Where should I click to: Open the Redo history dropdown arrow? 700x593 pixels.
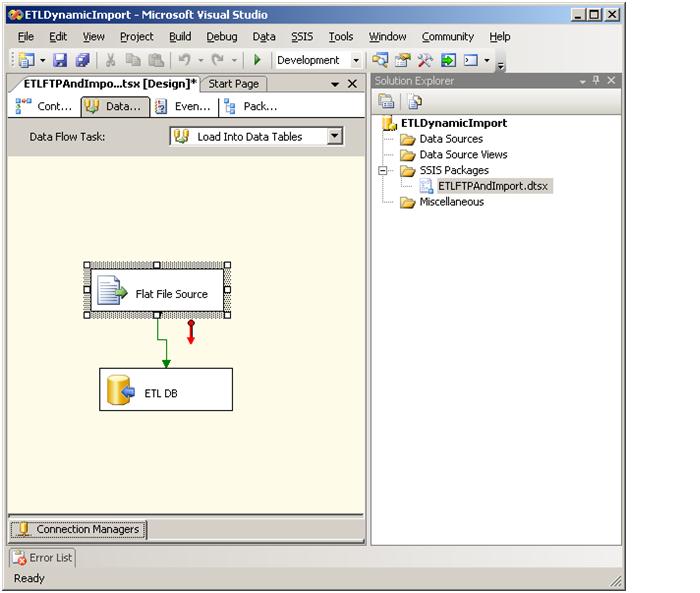tap(234, 60)
